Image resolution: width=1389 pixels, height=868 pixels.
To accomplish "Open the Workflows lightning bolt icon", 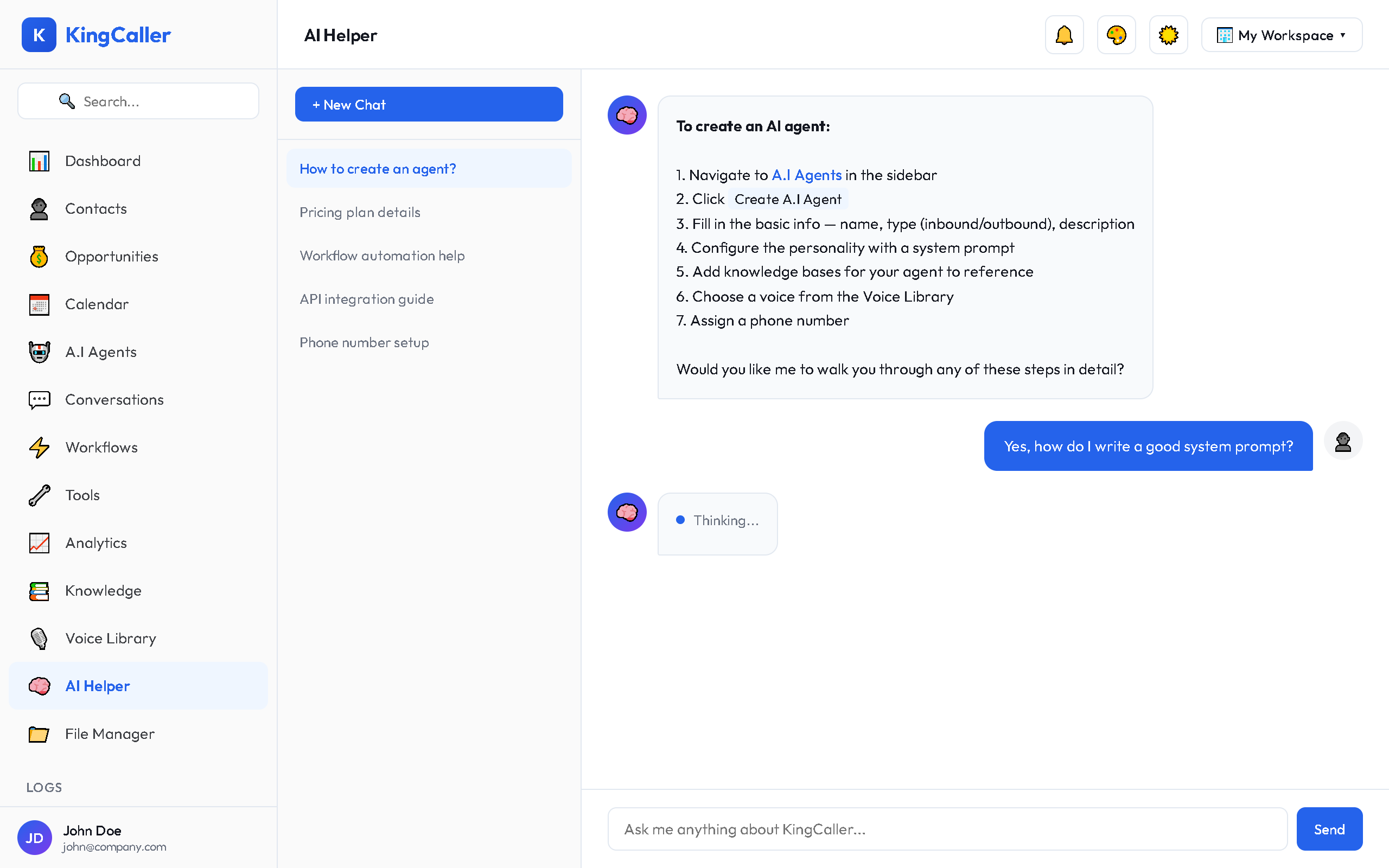I will point(39,447).
